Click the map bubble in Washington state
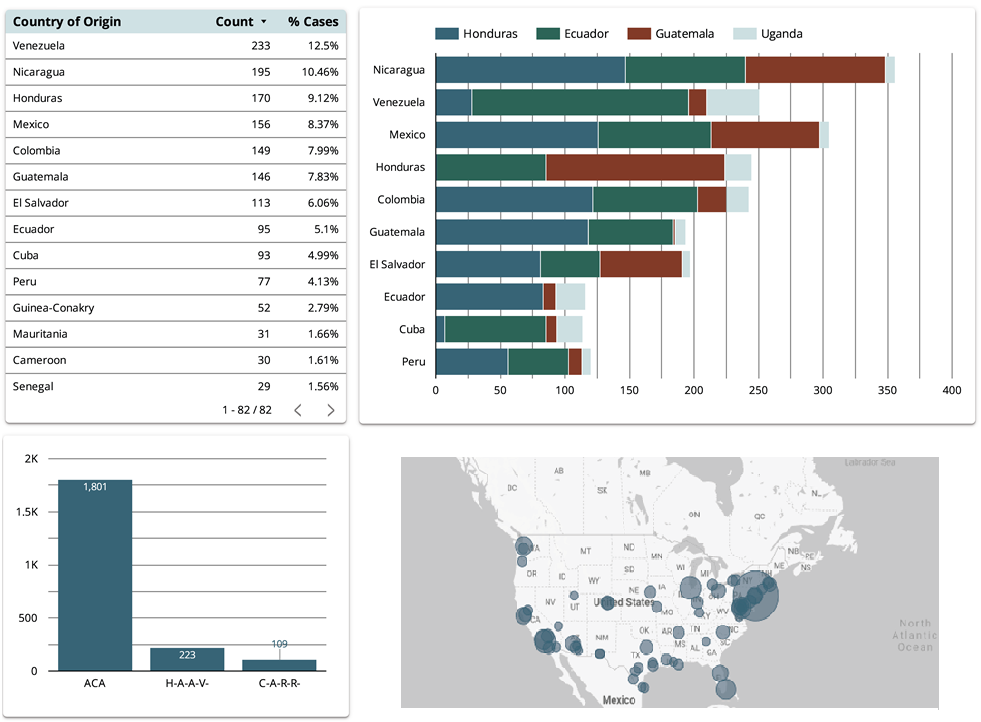This screenshot has height=722, width=981. coord(523,547)
